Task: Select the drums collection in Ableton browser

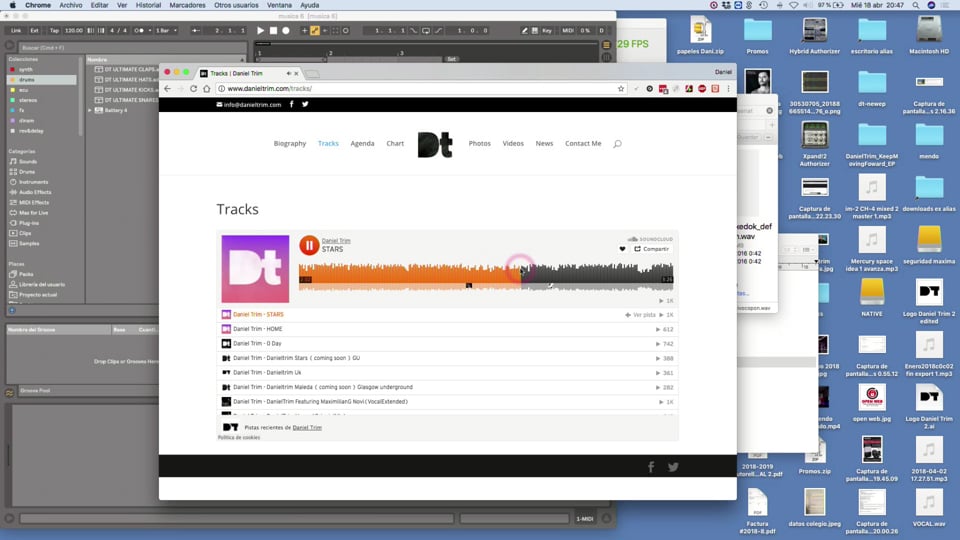Action: pyautogui.click(x=42, y=80)
